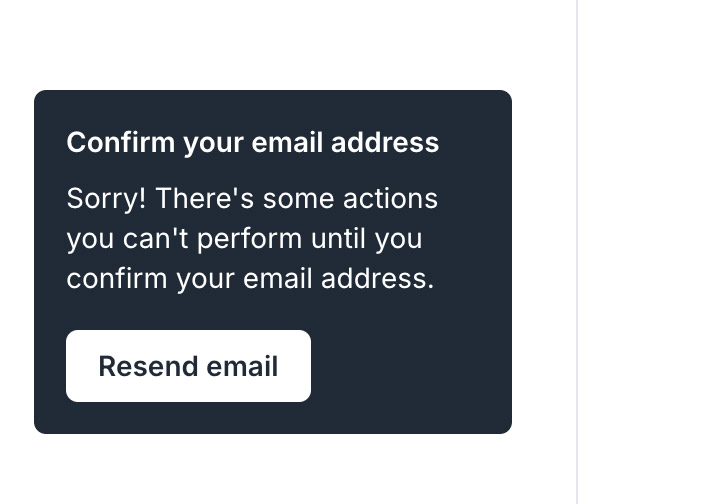Click the Resend email button
Image resolution: width=710 pixels, height=504 pixels.
(x=188, y=366)
